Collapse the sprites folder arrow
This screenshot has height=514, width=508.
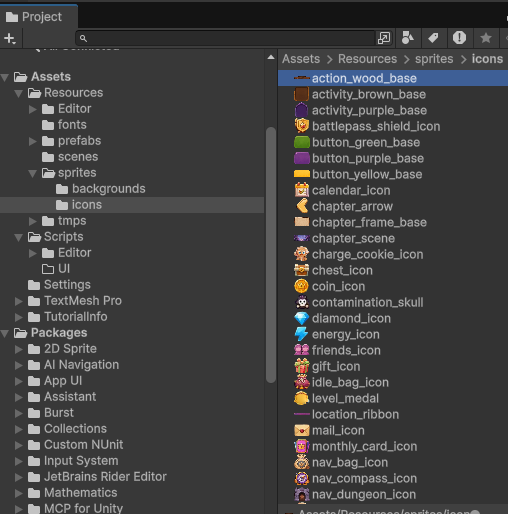(33, 173)
